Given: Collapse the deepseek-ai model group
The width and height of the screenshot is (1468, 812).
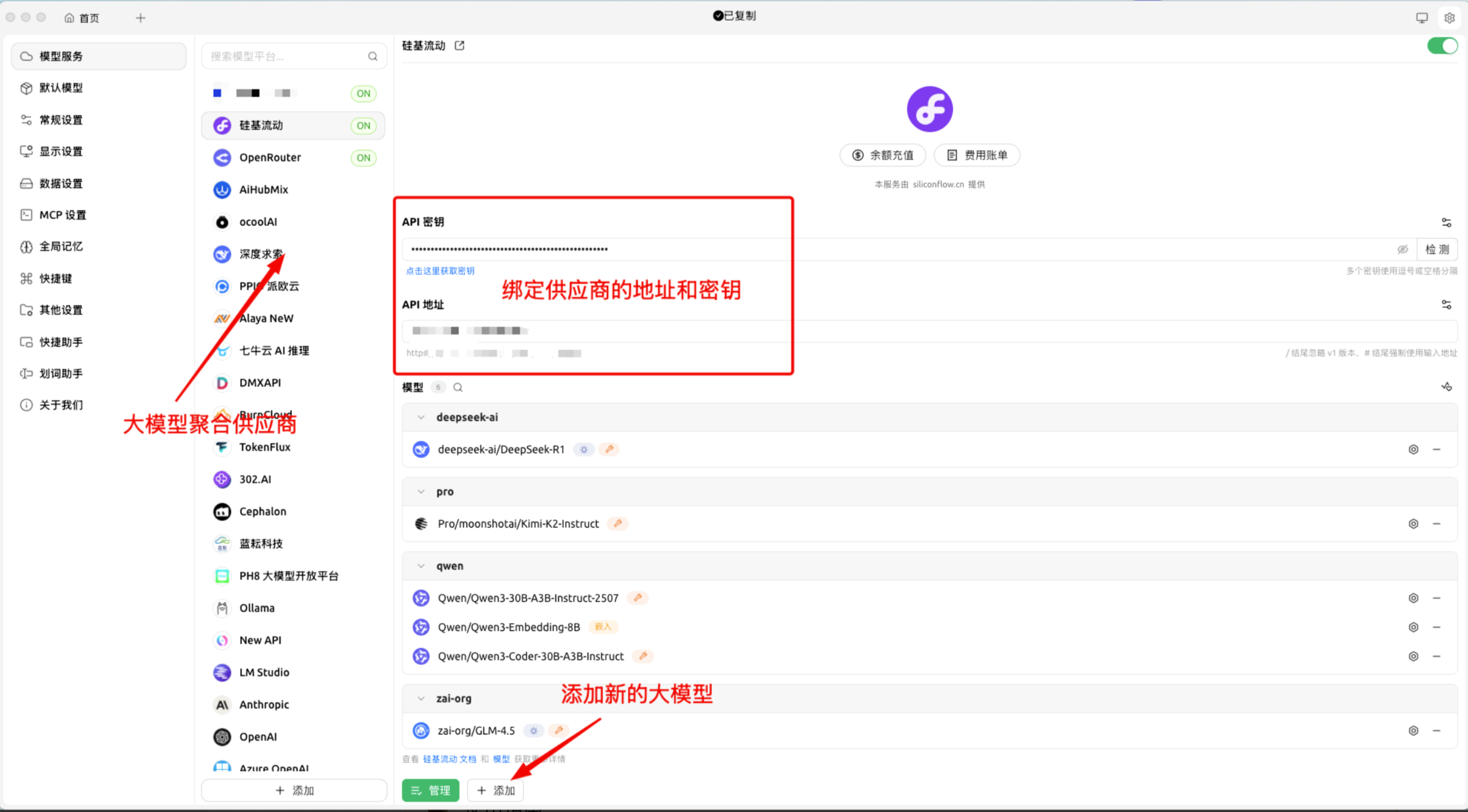Looking at the screenshot, I should tap(421, 417).
